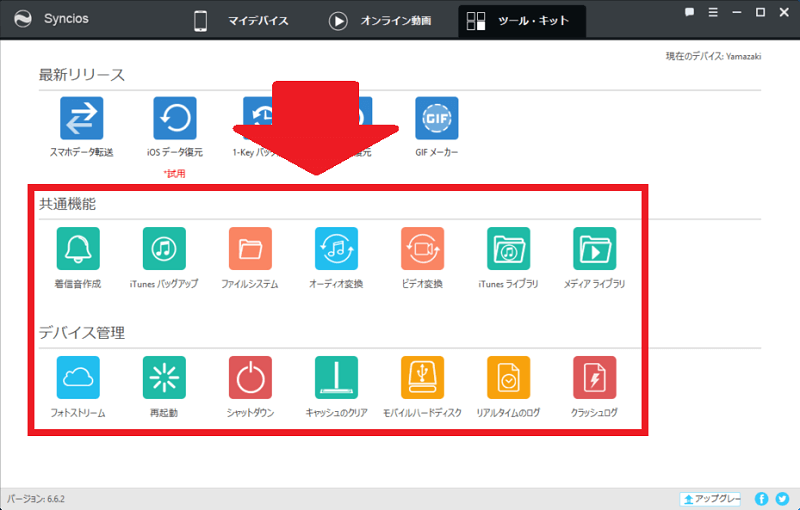Open ファイルシステム tool
800x510 pixels.
pos(251,248)
